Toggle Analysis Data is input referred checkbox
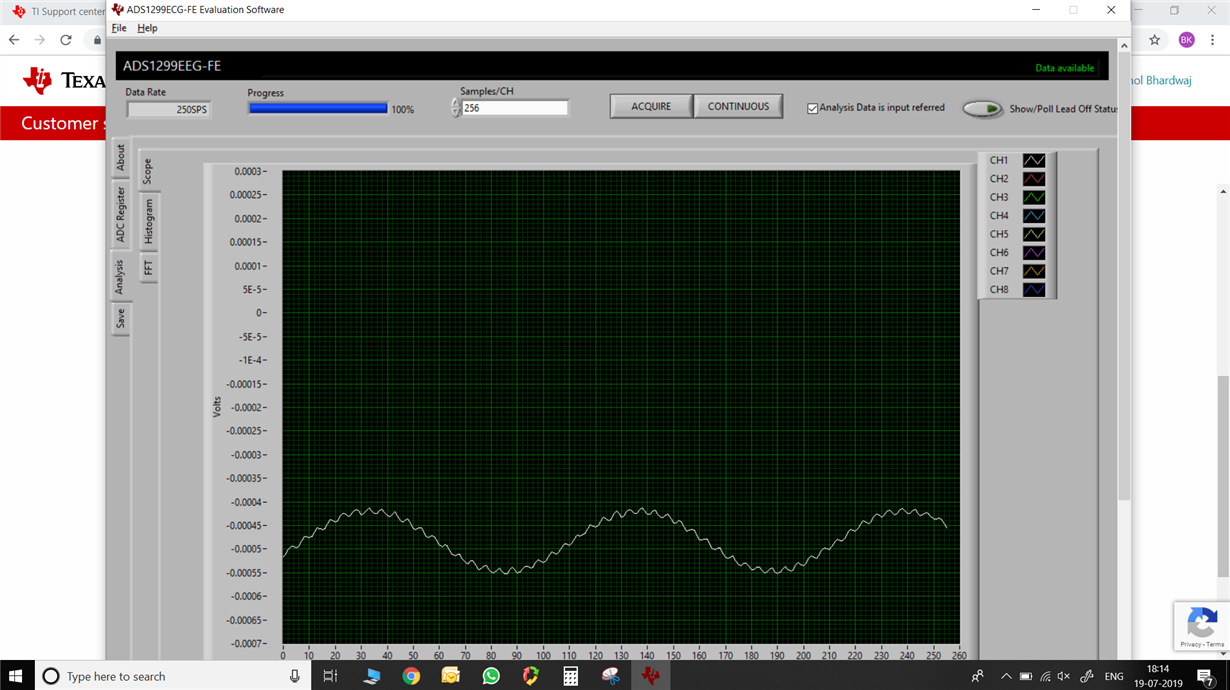The image size is (1230, 690). tap(812, 108)
